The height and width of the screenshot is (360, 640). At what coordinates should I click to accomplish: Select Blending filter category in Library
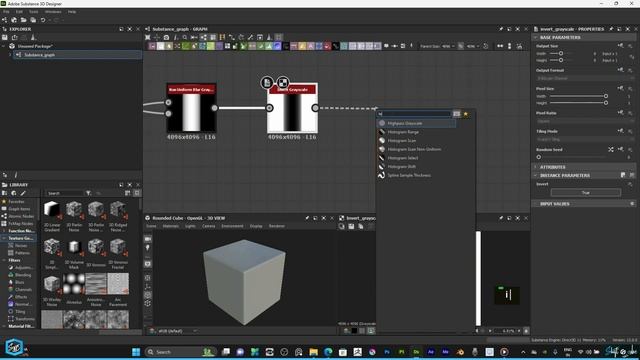click(23, 275)
